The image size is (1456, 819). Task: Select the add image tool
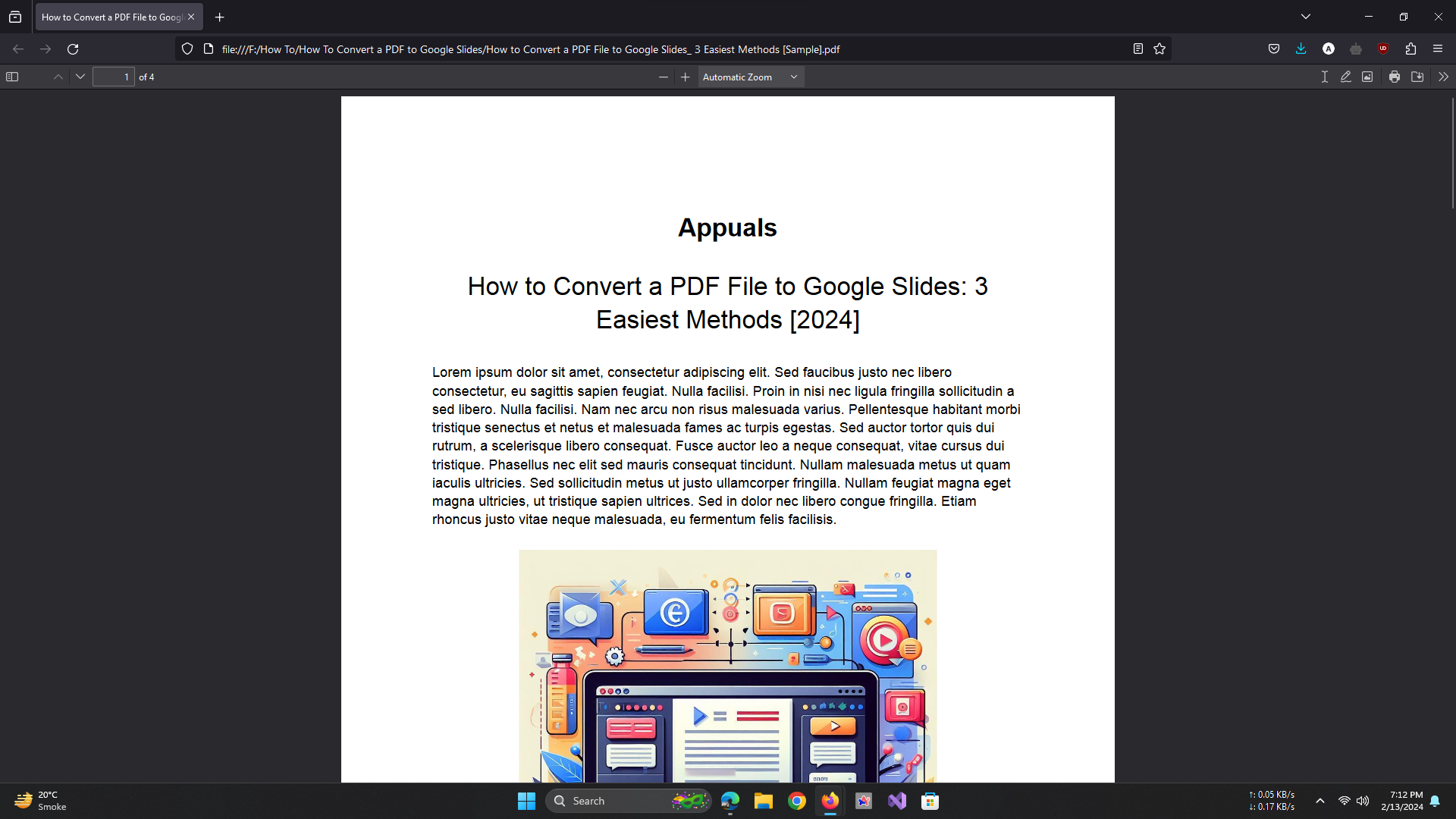[x=1367, y=77]
